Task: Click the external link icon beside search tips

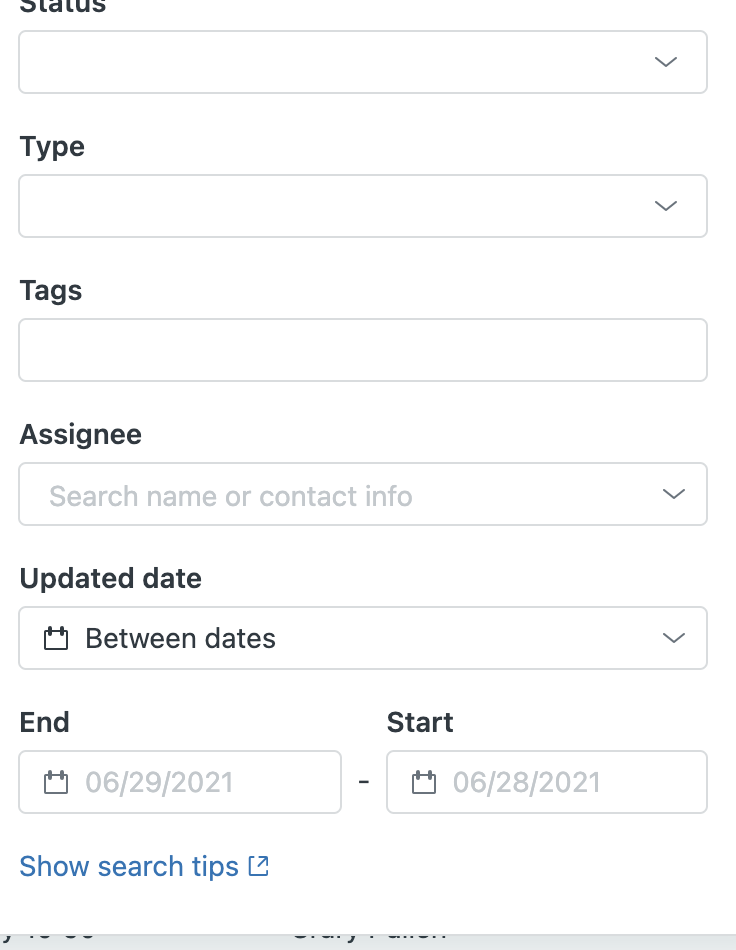Action: 259,866
